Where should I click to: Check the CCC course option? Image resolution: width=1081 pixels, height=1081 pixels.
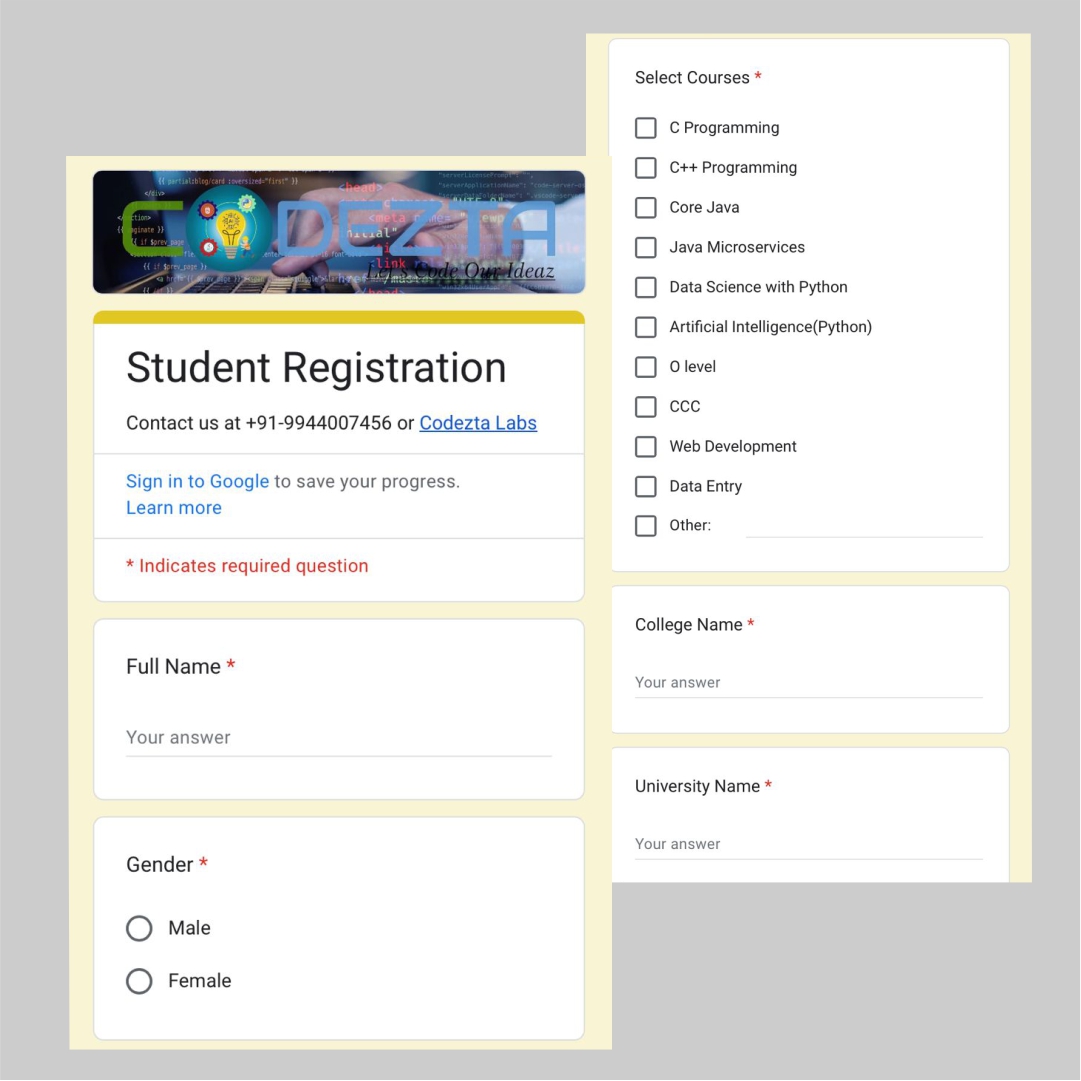[645, 407]
